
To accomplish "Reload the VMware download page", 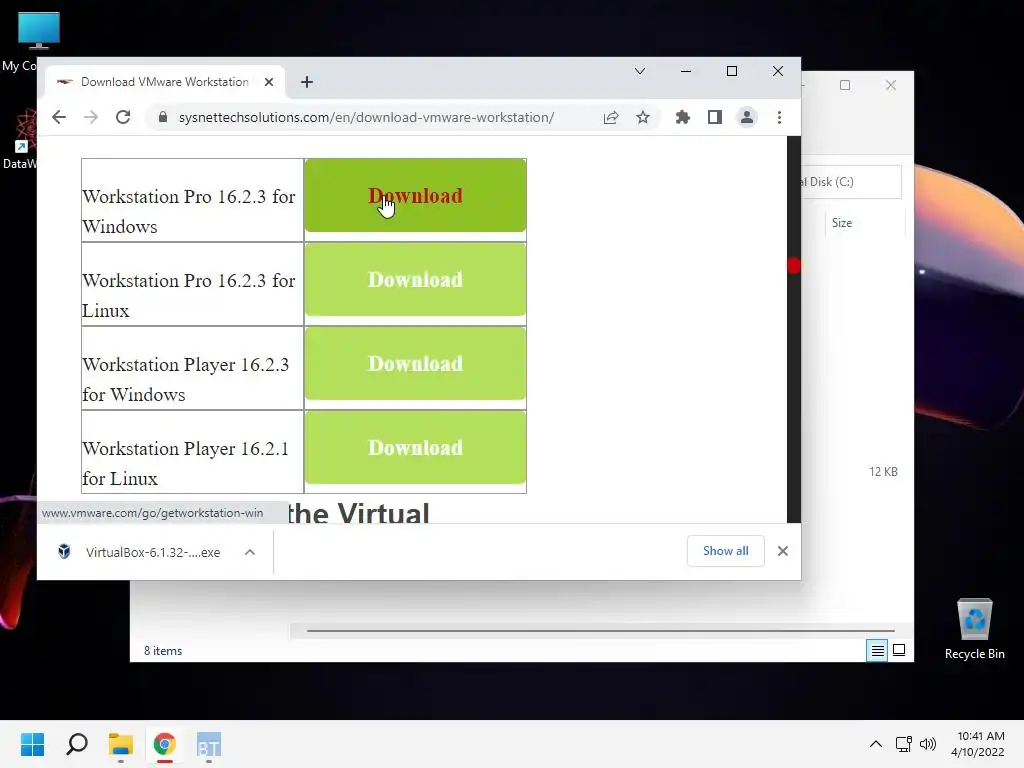I will coord(123,118).
